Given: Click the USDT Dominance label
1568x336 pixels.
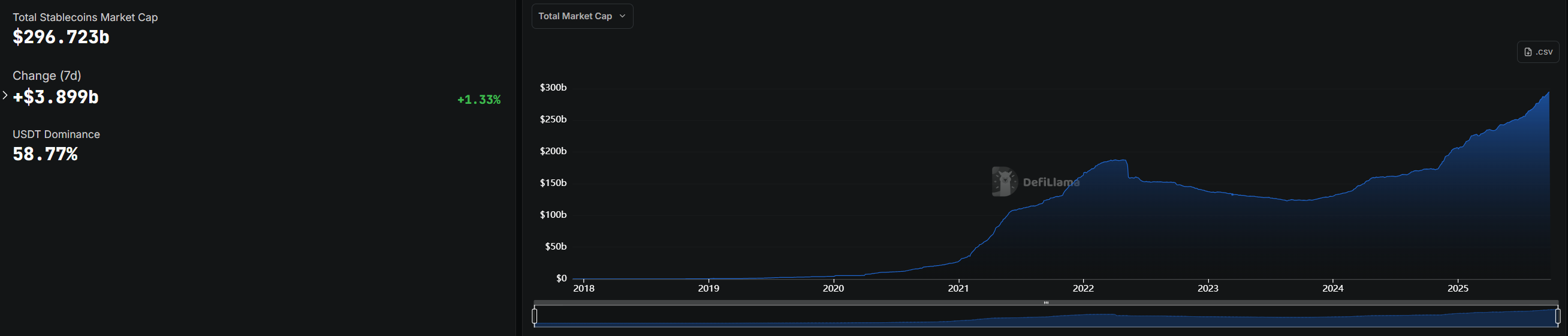Looking at the screenshot, I should 56,134.
